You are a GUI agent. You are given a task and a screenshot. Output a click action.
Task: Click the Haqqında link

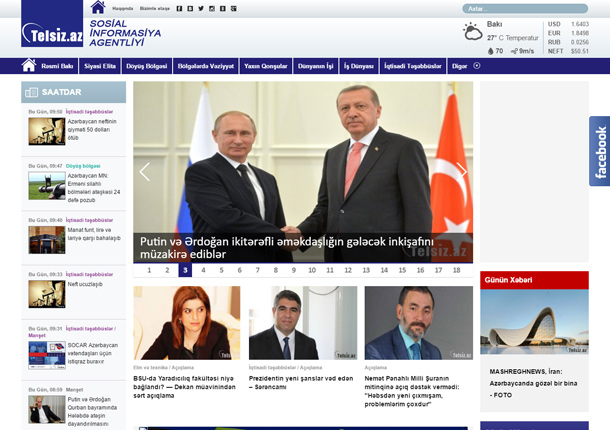tap(122, 8)
